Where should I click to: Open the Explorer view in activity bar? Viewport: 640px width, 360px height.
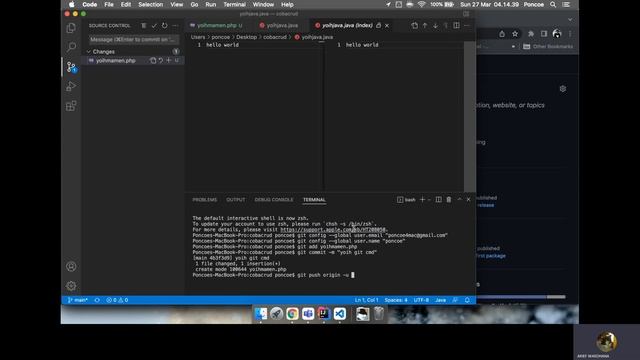[71, 28]
